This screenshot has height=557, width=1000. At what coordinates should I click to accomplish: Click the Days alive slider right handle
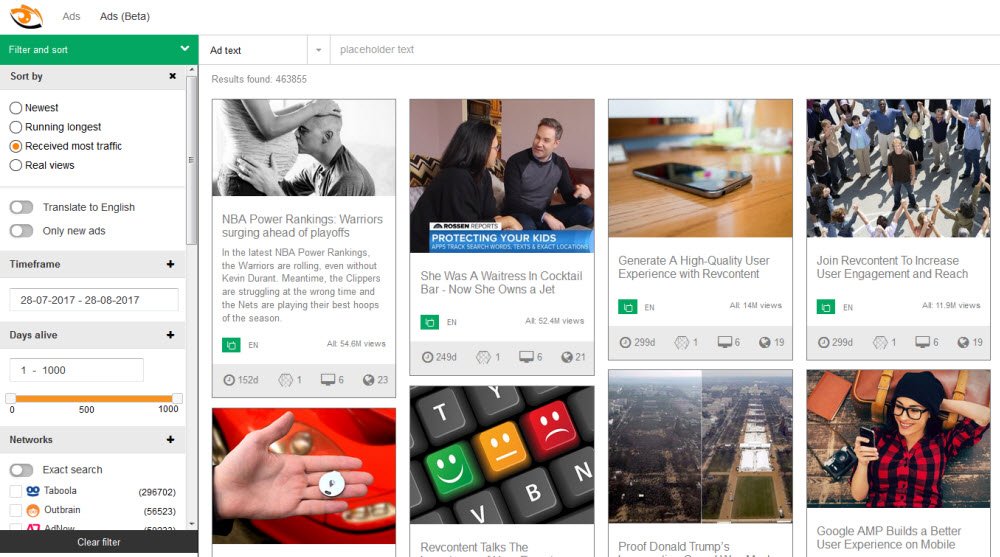177,398
